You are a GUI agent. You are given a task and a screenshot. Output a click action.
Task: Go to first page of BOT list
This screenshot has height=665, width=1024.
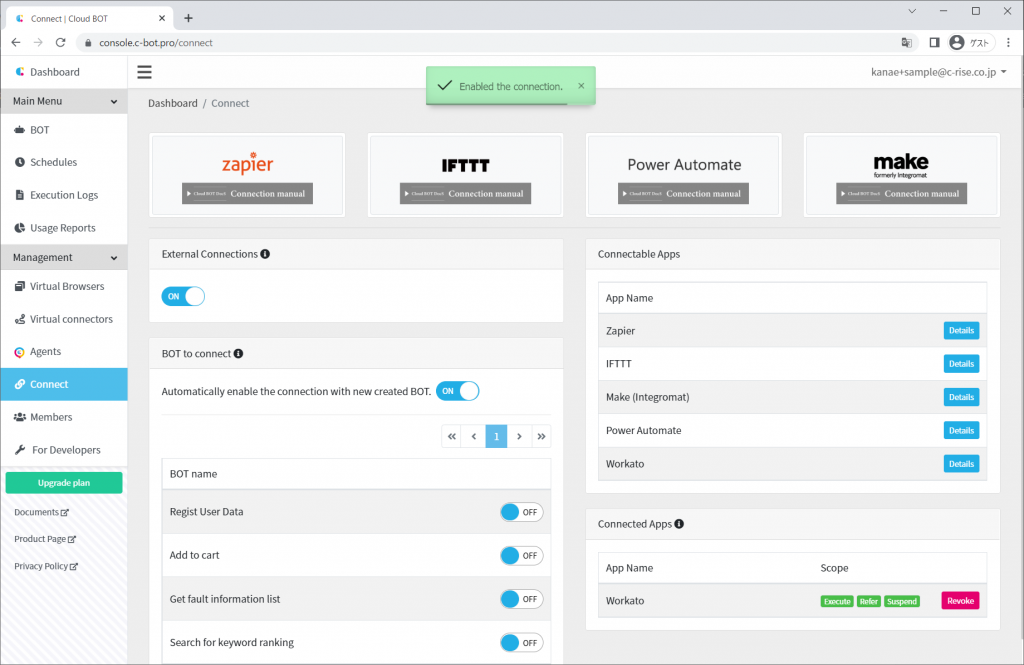pyautogui.click(x=452, y=436)
